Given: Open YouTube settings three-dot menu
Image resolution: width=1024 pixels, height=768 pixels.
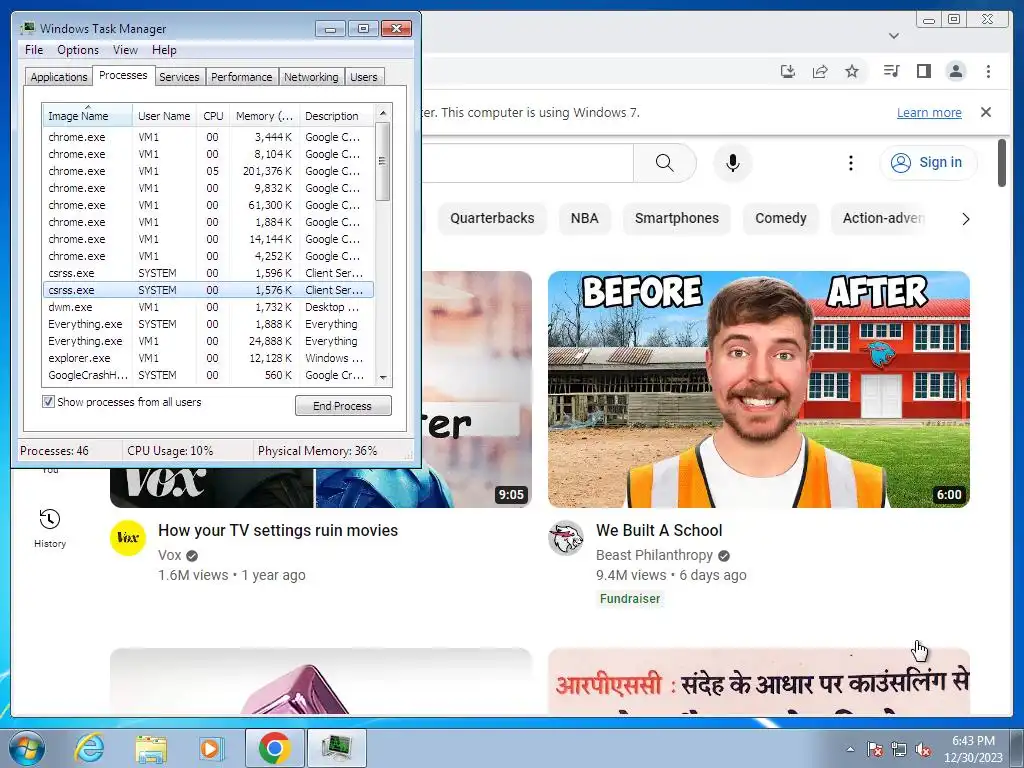Looking at the screenshot, I should (850, 163).
